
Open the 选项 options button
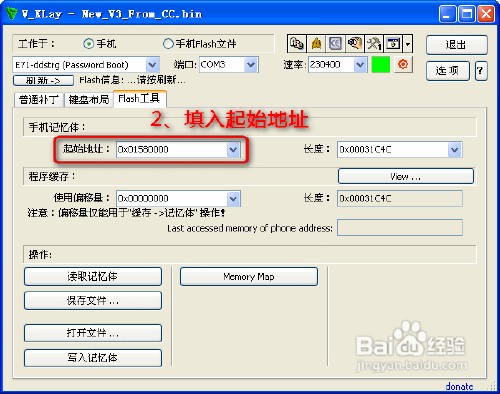(x=448, y=71)
